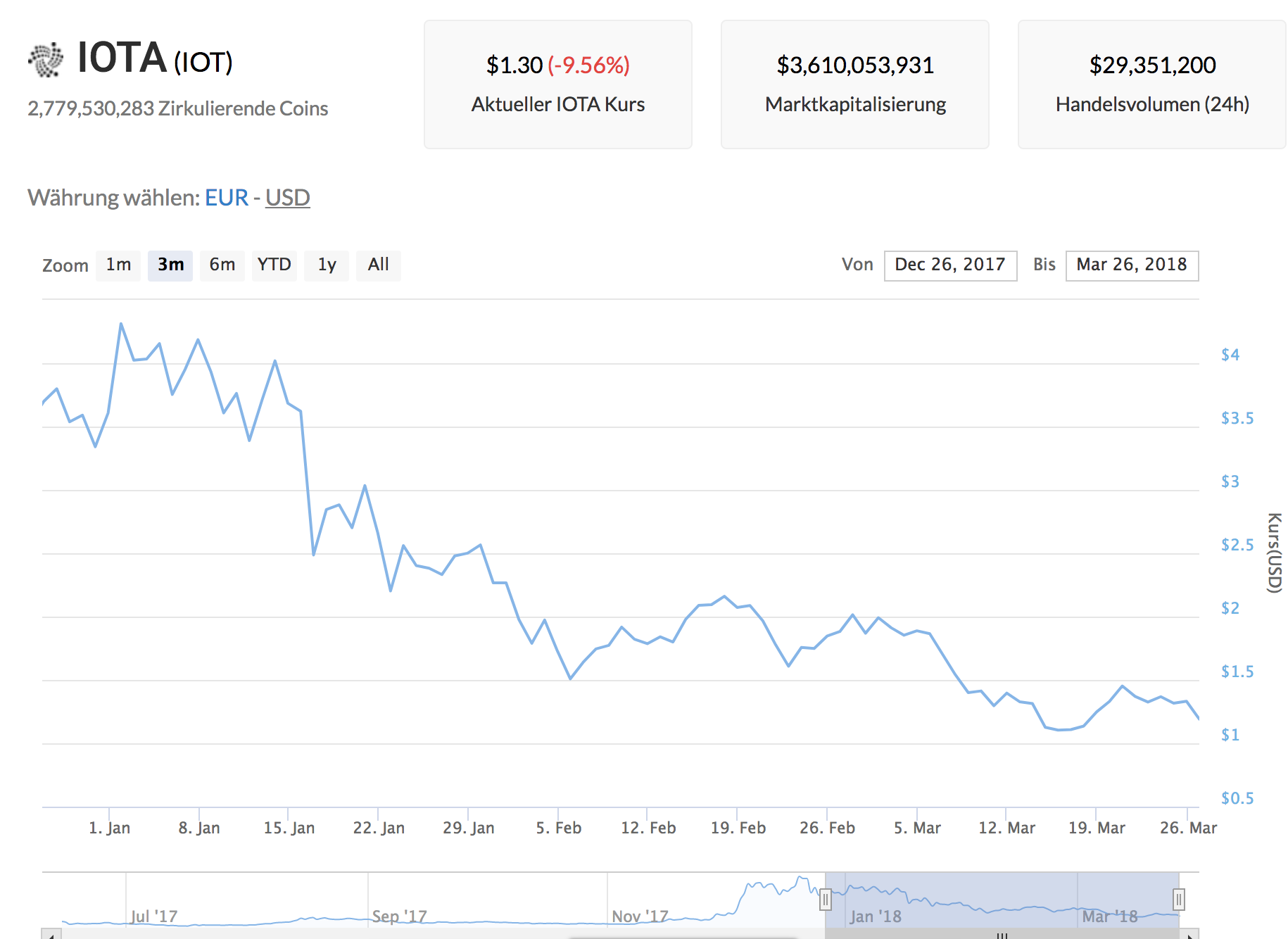Click the 5. Feb axis label
This screenshot has height=939, width=1288.
(559, 828)
